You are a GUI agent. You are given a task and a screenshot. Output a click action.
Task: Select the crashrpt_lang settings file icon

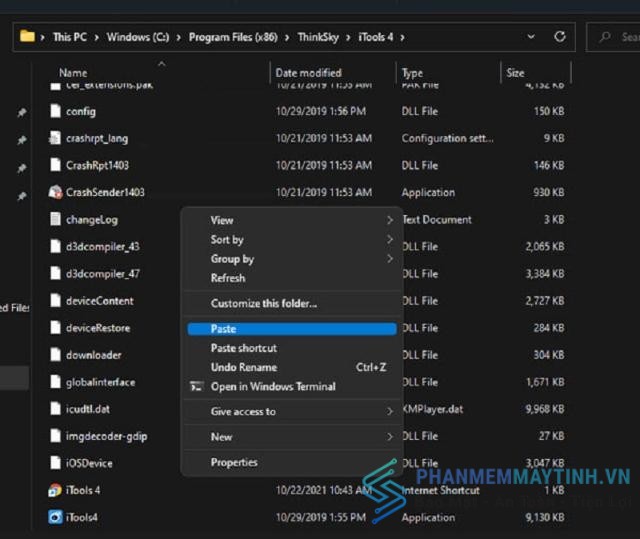click(x=55, y=138)
